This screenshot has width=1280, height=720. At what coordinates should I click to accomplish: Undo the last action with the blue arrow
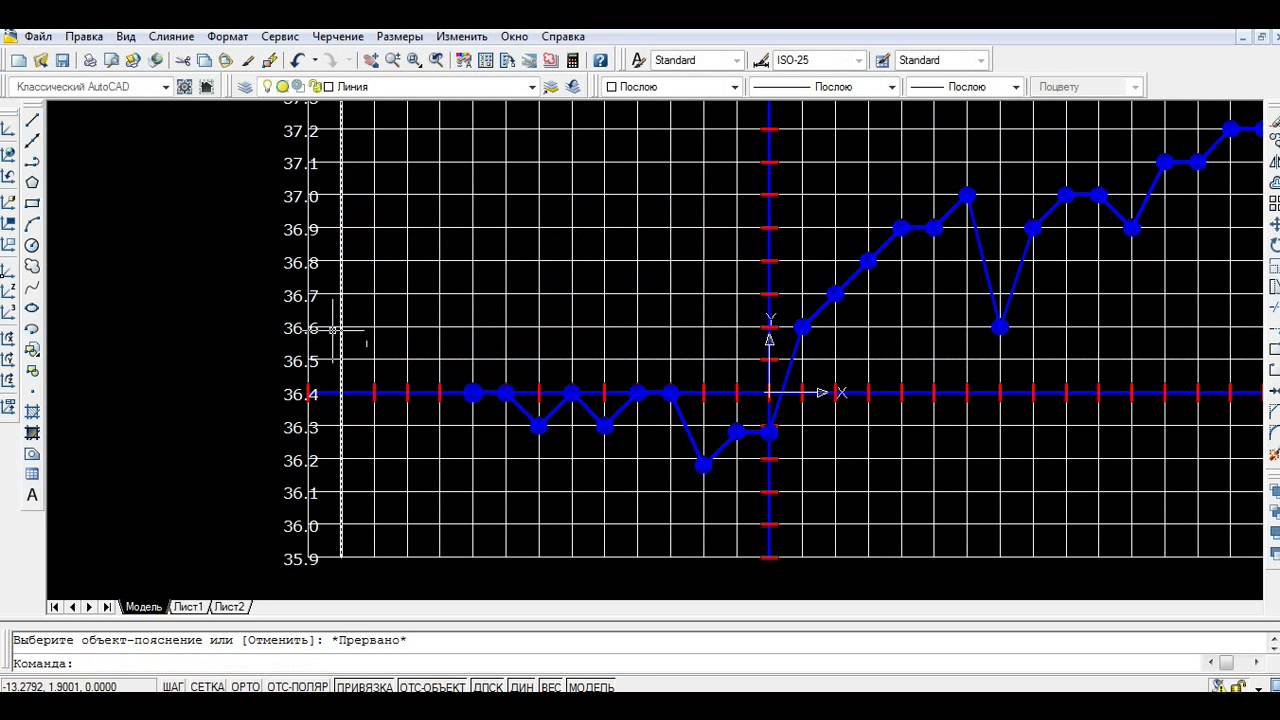click(297, 61)
